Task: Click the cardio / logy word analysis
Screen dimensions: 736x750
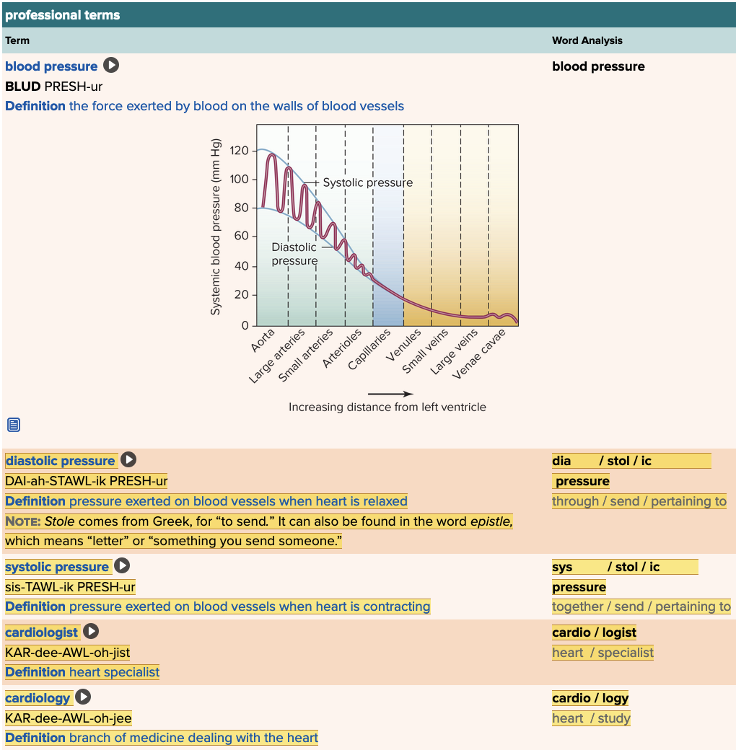Action: (590, 698)
